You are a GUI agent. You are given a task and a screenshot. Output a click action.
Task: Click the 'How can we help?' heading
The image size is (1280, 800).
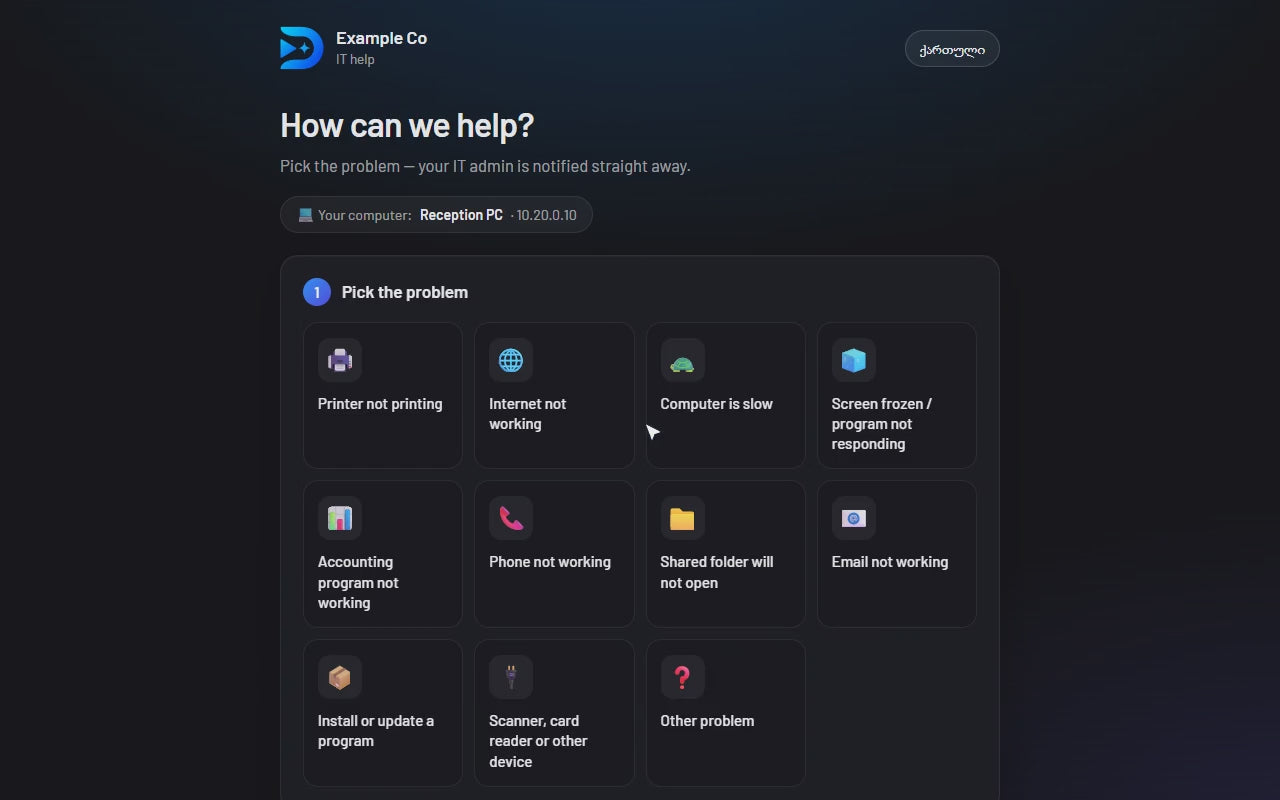tap(407, 125)
